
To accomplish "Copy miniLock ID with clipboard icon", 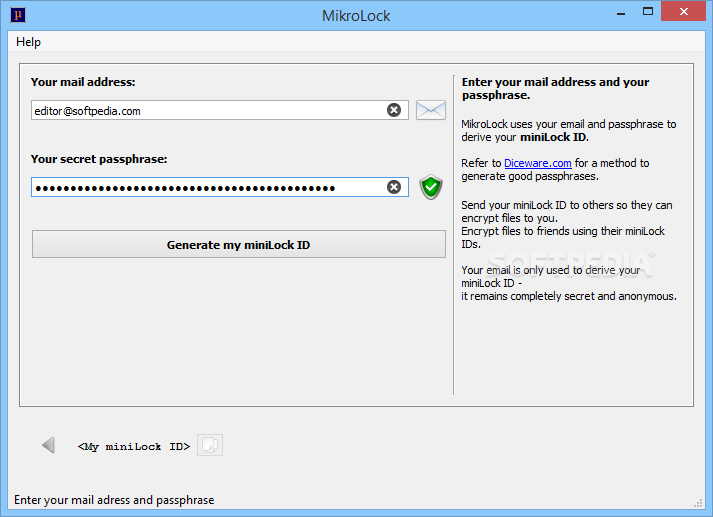I will coord(210,445).
